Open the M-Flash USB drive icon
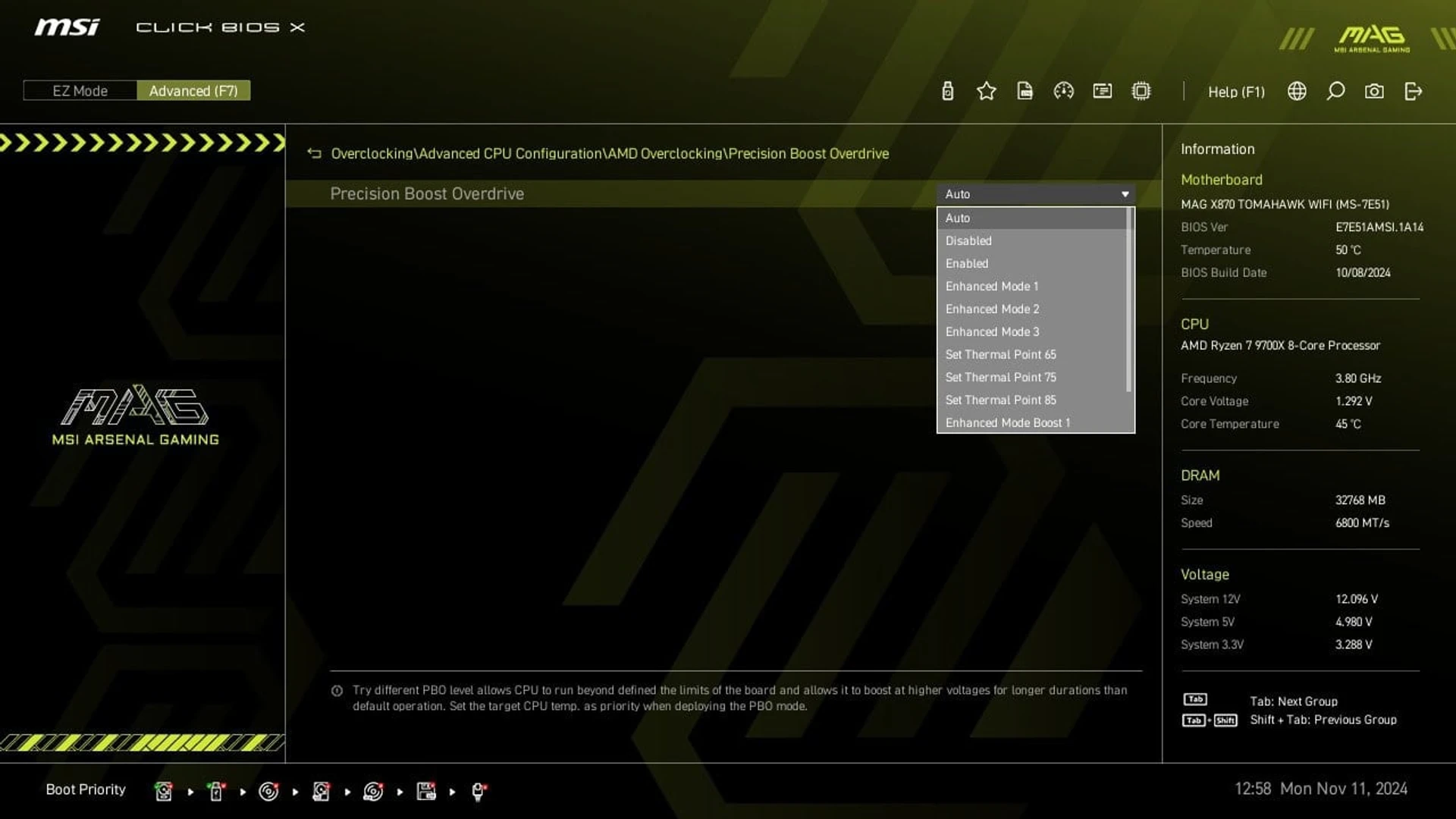The height and width of the screenshot is (819, 1456). 947,91
